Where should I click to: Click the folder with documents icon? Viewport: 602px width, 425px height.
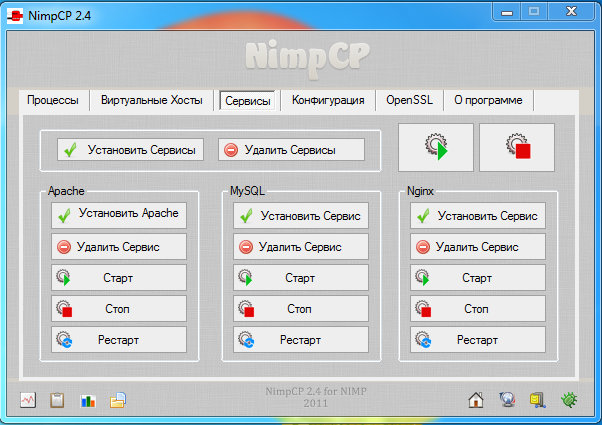[x=118, y=400]
